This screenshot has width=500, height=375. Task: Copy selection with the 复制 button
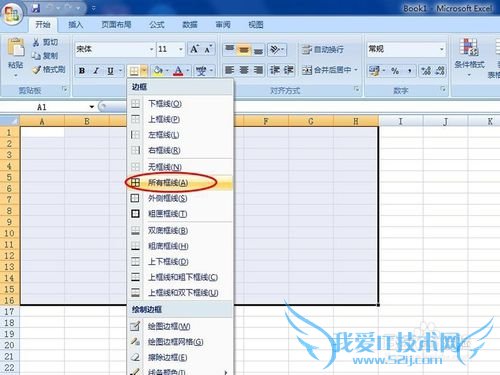coord(45,56)
